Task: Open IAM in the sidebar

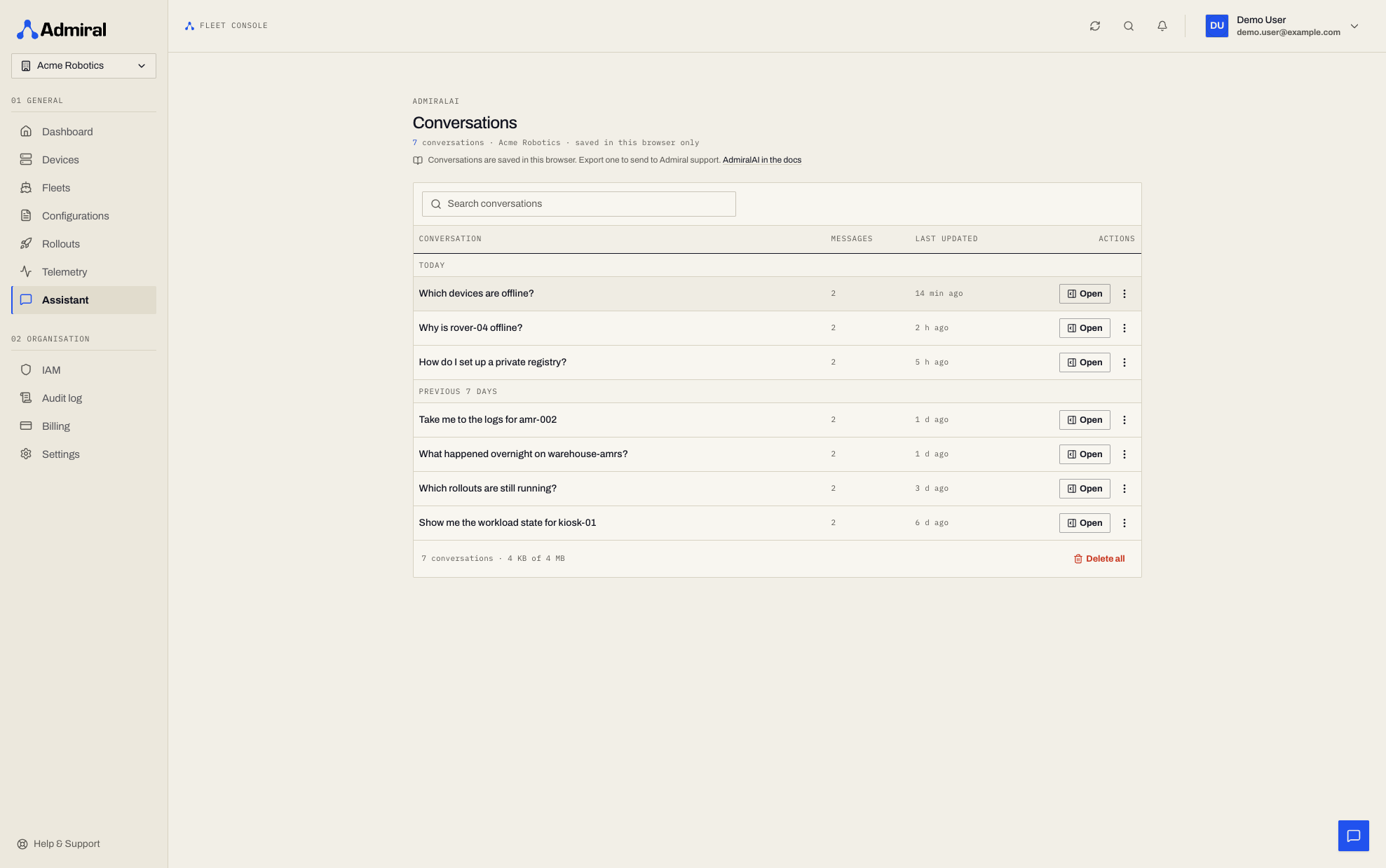Action: coord(83,370)
